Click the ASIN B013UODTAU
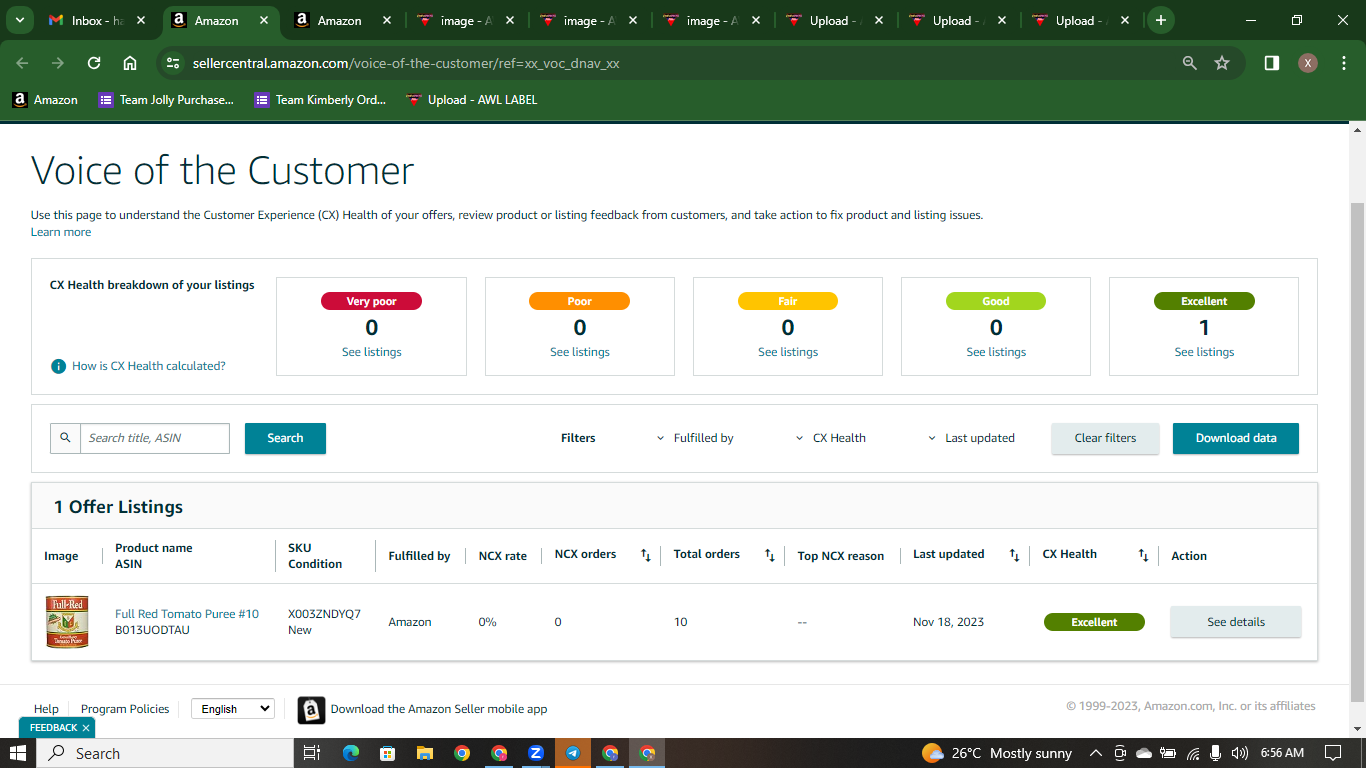This screenshot has height=768, width=1366. pyautogui.click(x=153, y=630)
